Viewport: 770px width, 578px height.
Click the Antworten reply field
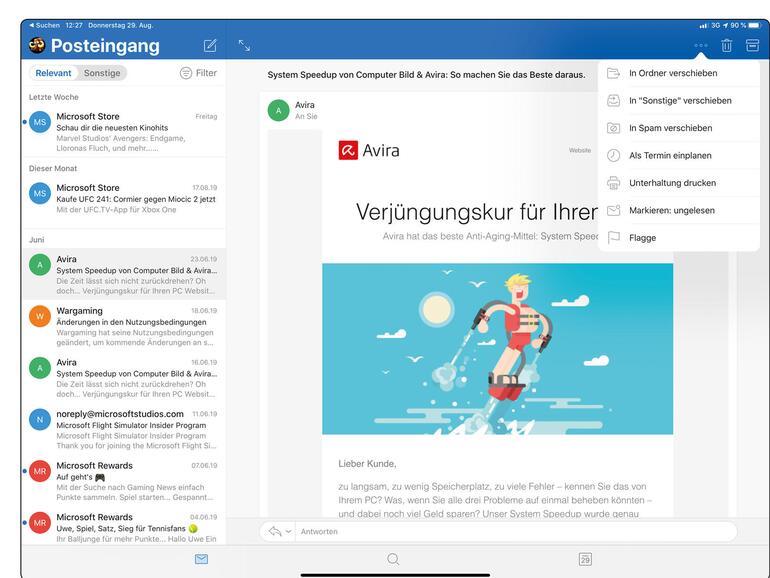[x=516, y=531]
